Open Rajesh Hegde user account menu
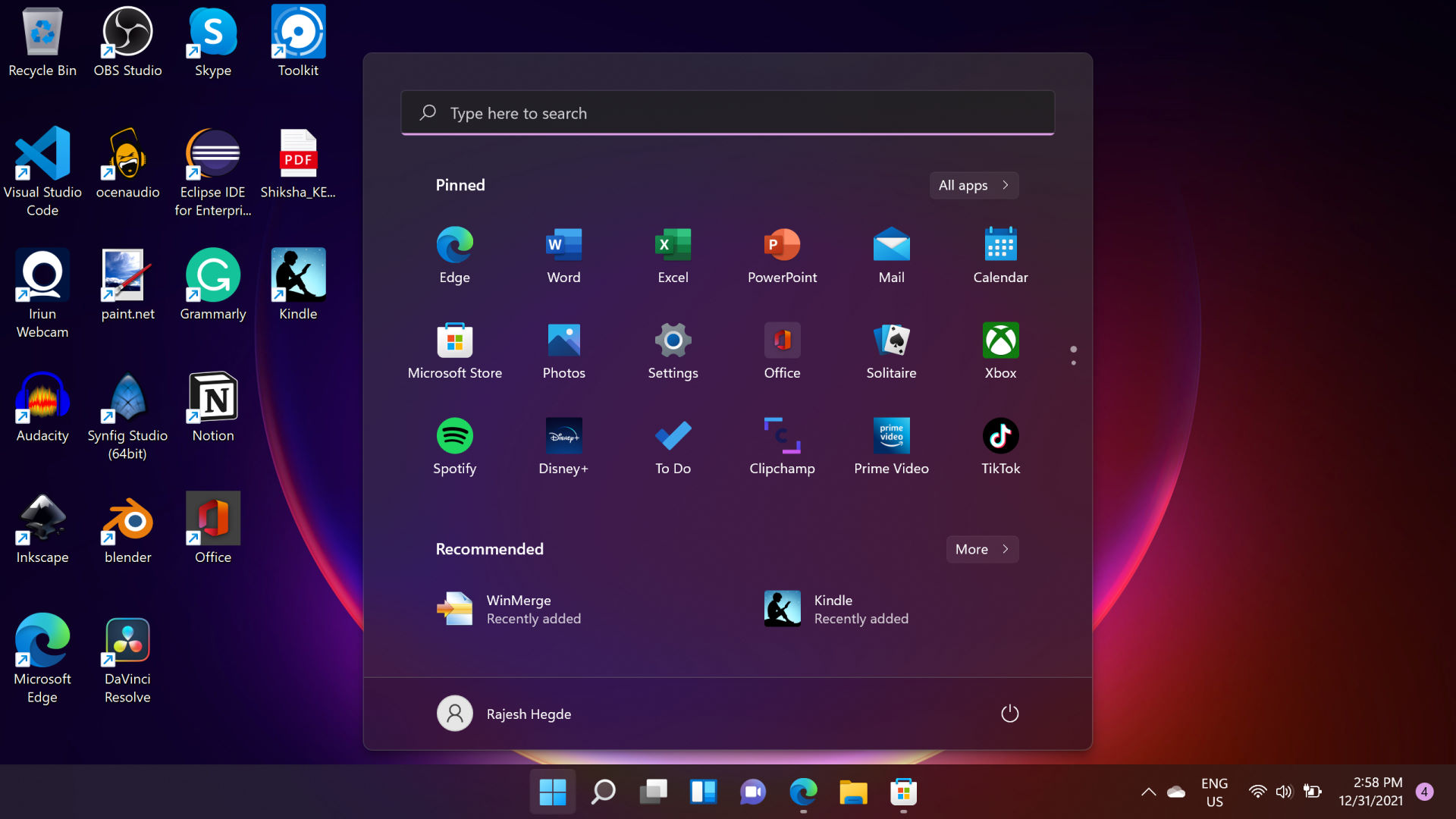 (504, 714)
